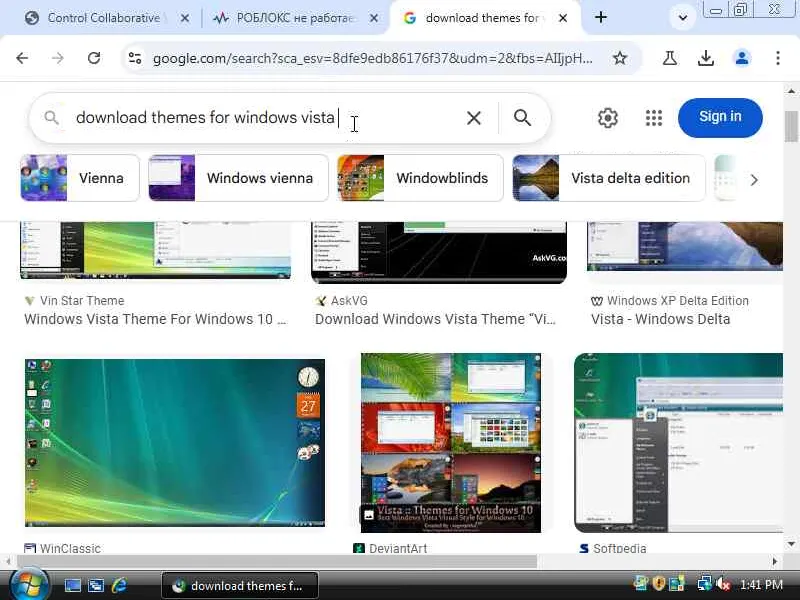Open site information icon in address bar
The height and width of the screenshot is (600, 800).
135,58
